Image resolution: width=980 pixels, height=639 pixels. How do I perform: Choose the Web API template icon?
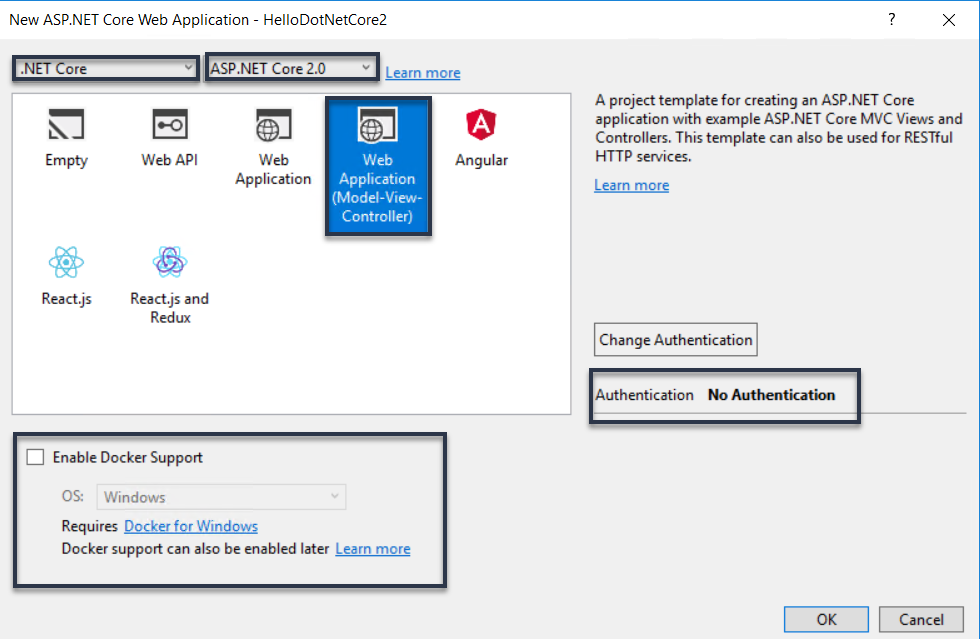(169, 124)
